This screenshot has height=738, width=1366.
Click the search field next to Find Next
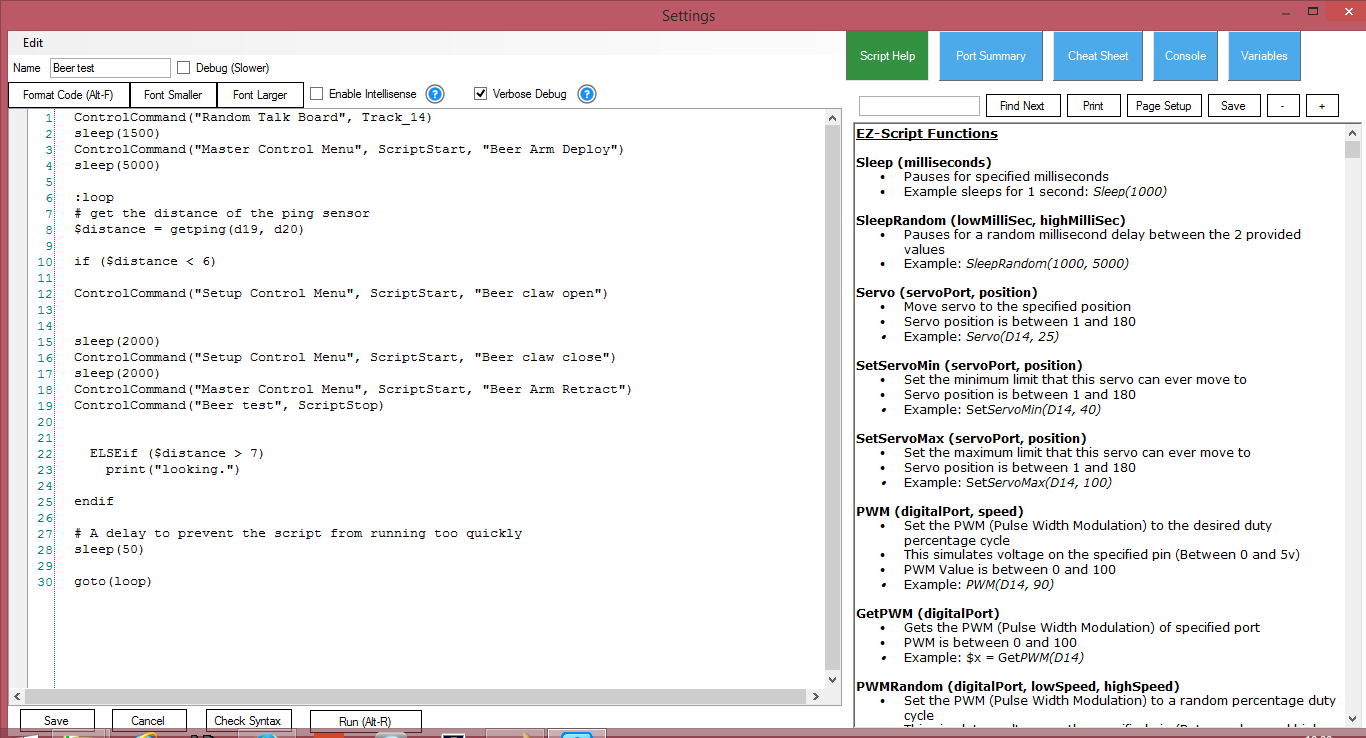click(x=918, y=105)
